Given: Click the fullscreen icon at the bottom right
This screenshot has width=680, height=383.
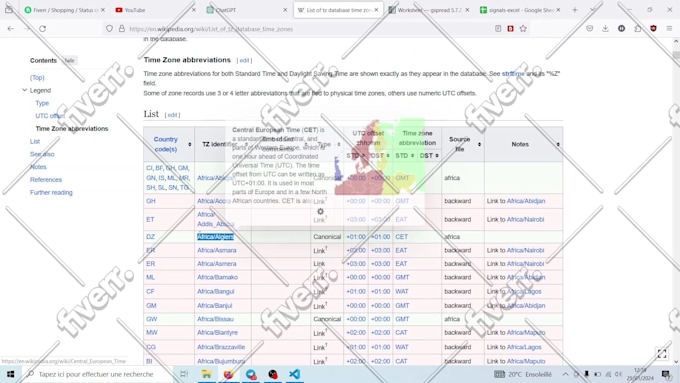Looking at the screenshot, I should click(662, 354).
